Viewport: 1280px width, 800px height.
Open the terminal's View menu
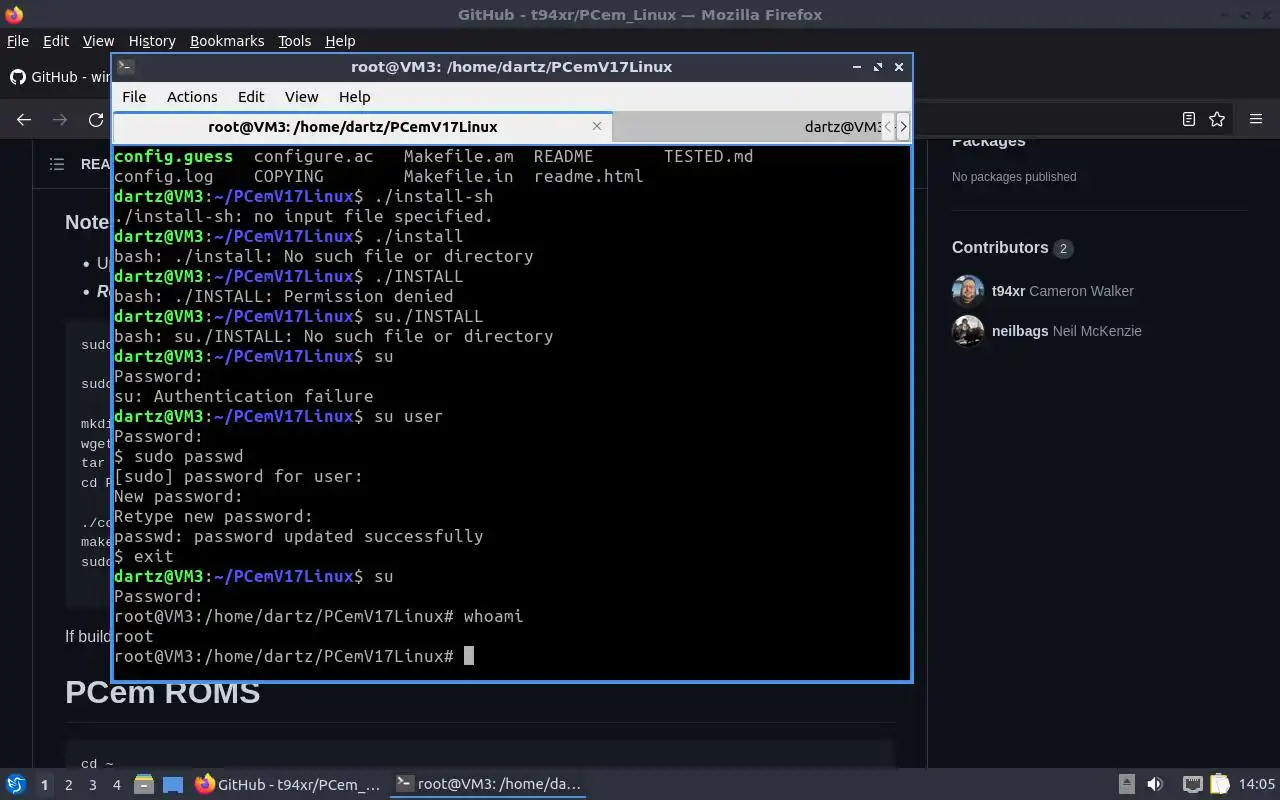[x=301, y=97]
